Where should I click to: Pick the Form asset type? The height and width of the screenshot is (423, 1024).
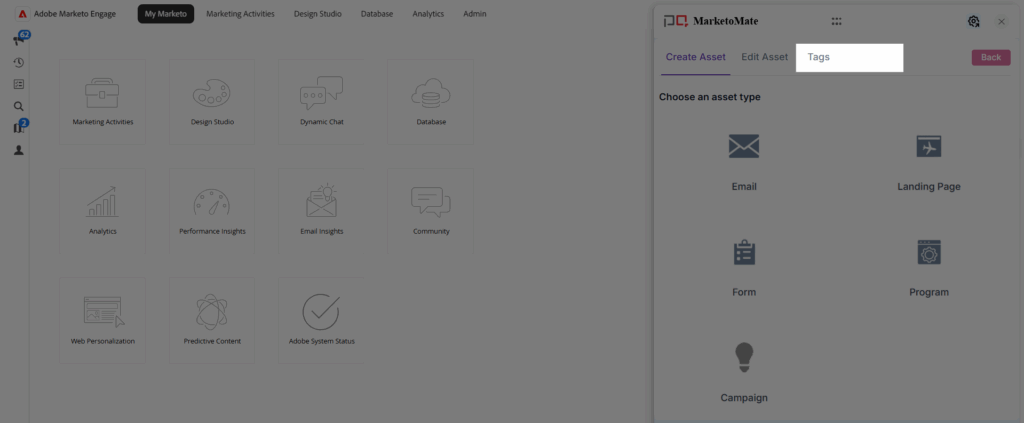point(743,253)
